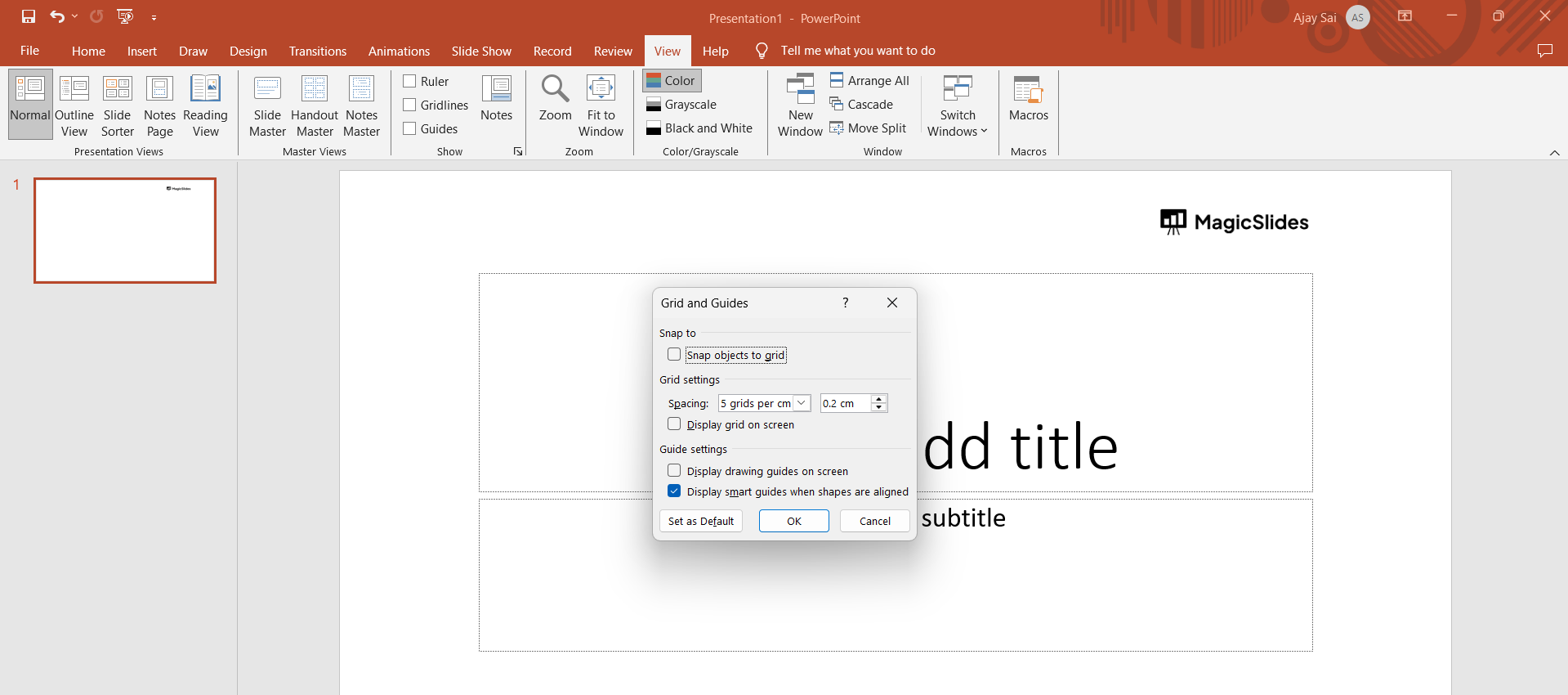Expand the Spacing grids per cm dropdown
1568x695 pixels.
click(802, 403)
